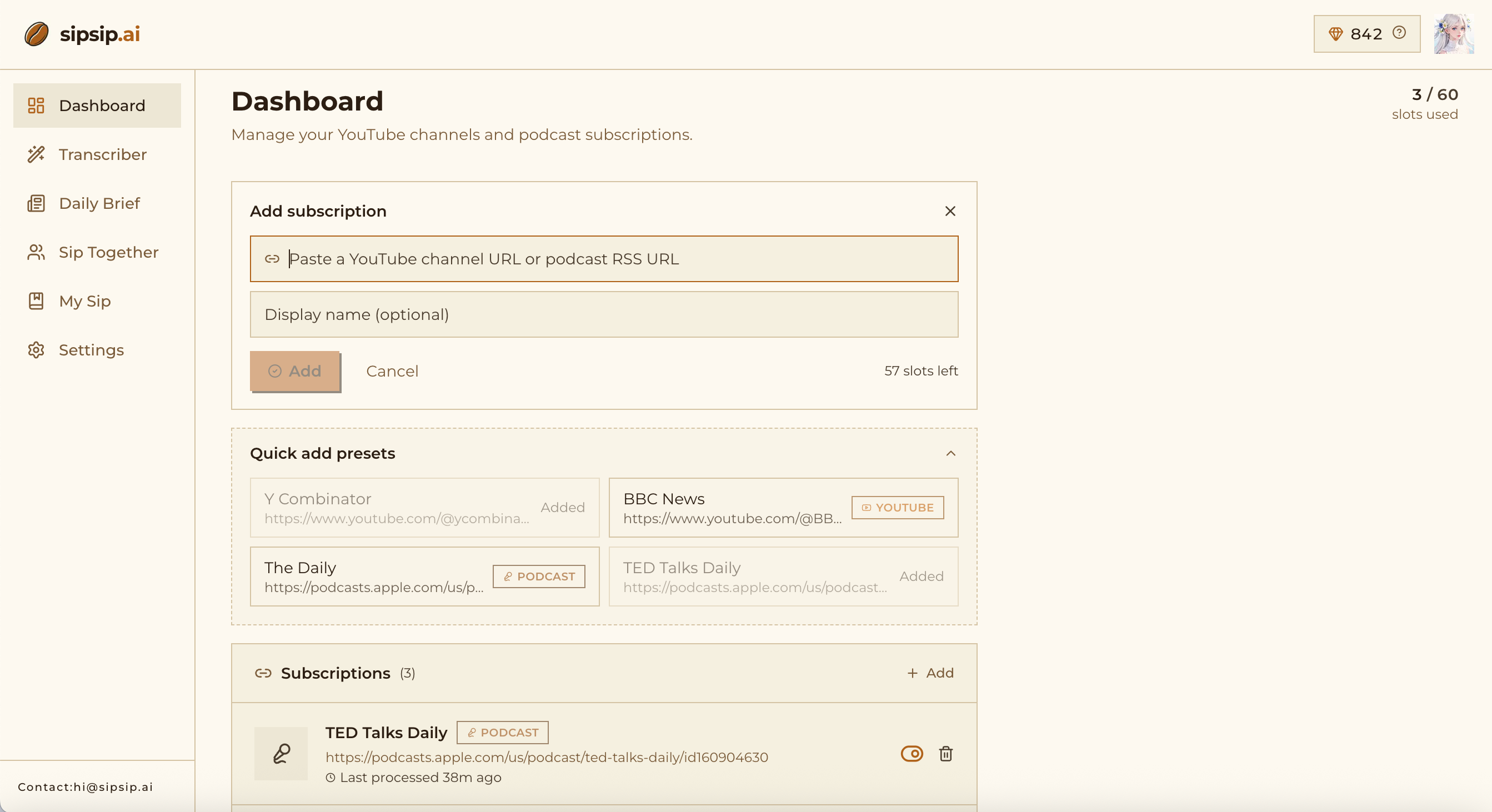Click the sipsip.ai coffee bean logo
The image size is (1492, 812).
click(36, 34)
